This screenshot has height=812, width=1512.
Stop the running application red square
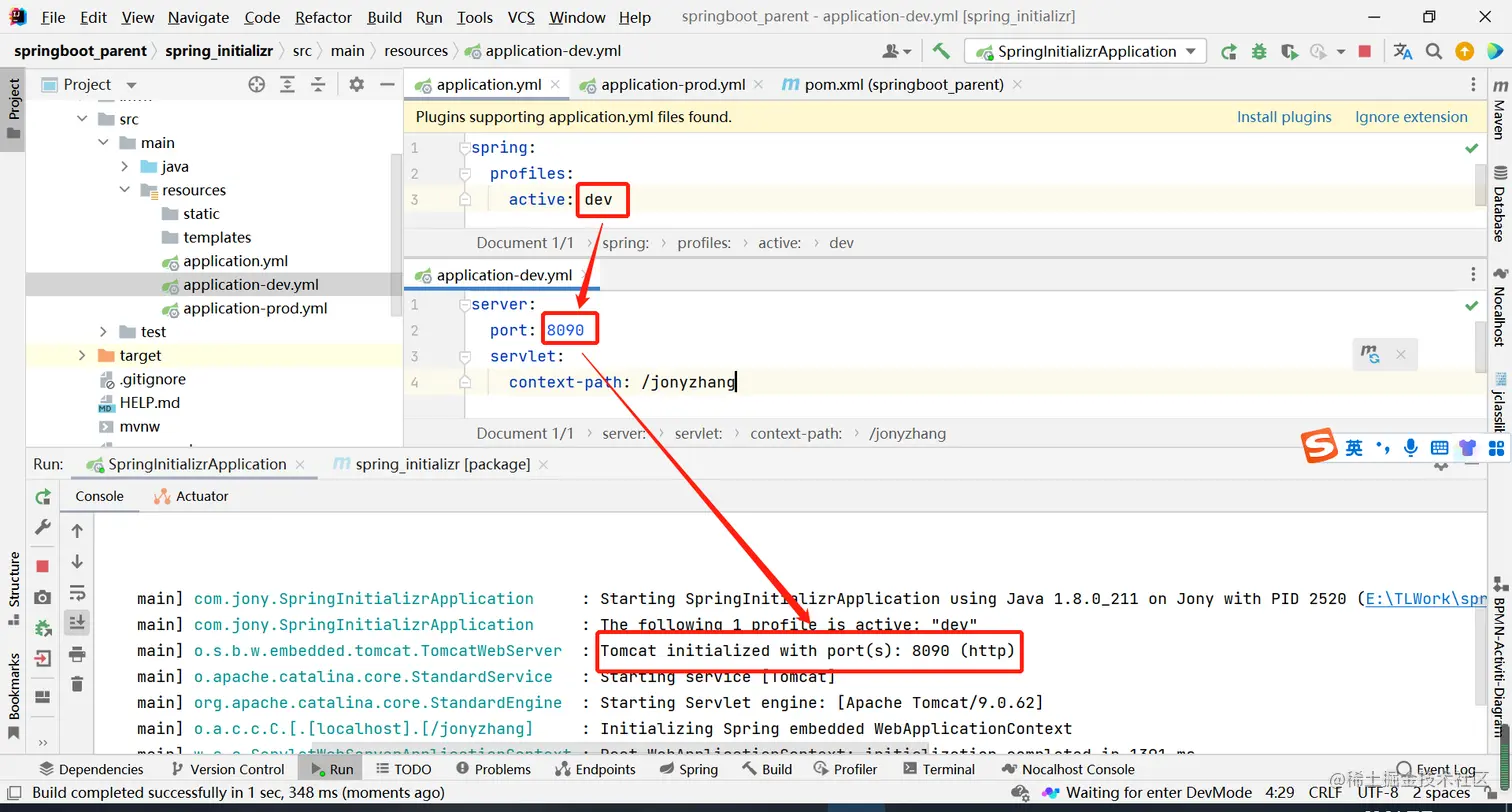pos(1365,51)
